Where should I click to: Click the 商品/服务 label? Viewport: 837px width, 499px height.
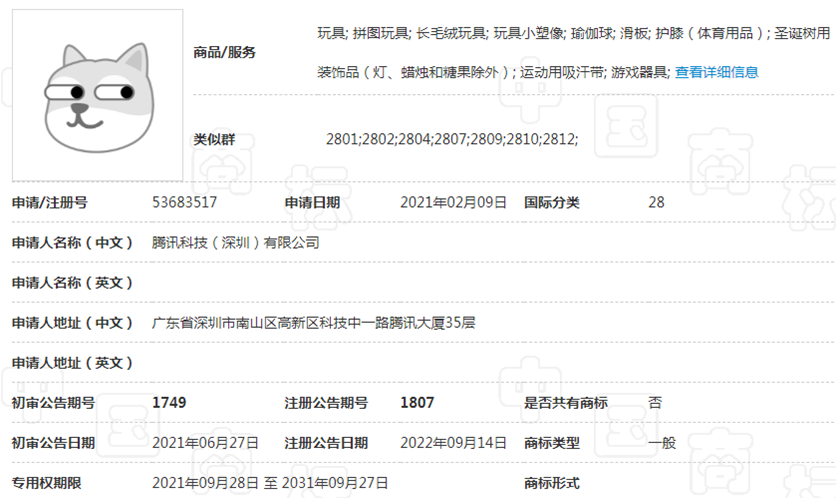pyautogui.click(x=225, y=52)
